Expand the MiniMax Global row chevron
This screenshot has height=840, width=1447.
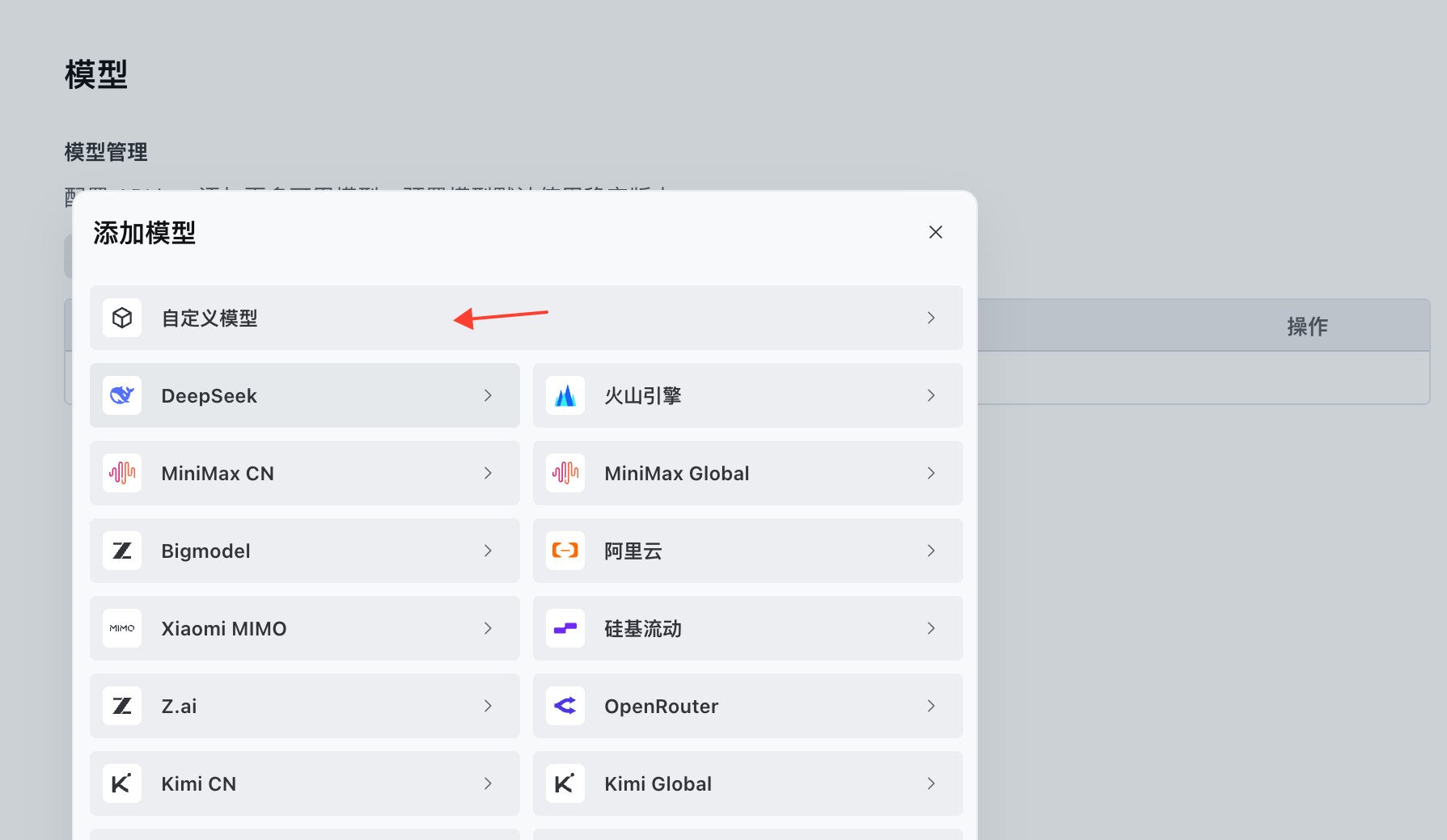931,473
